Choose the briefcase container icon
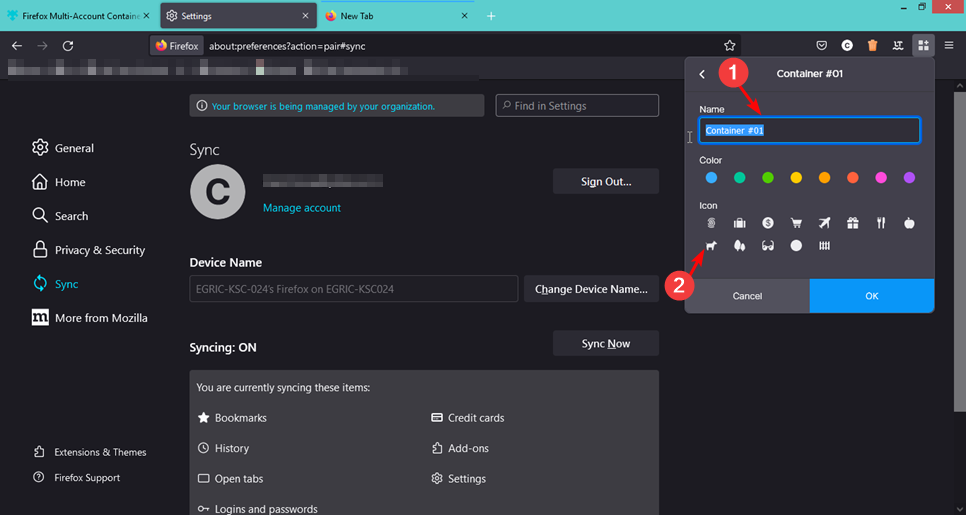This screenshot has width=966, height=515. coord(740,223)
